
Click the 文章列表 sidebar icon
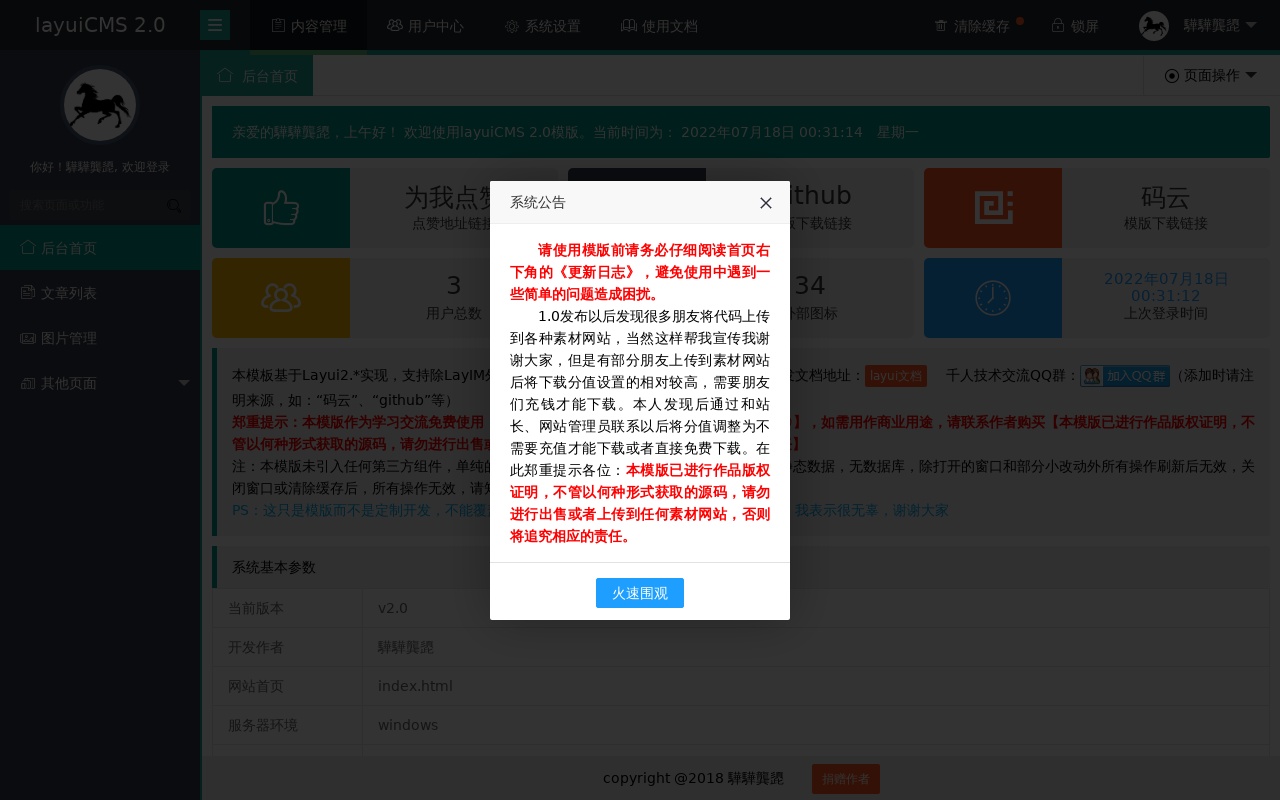pos(28,292)
